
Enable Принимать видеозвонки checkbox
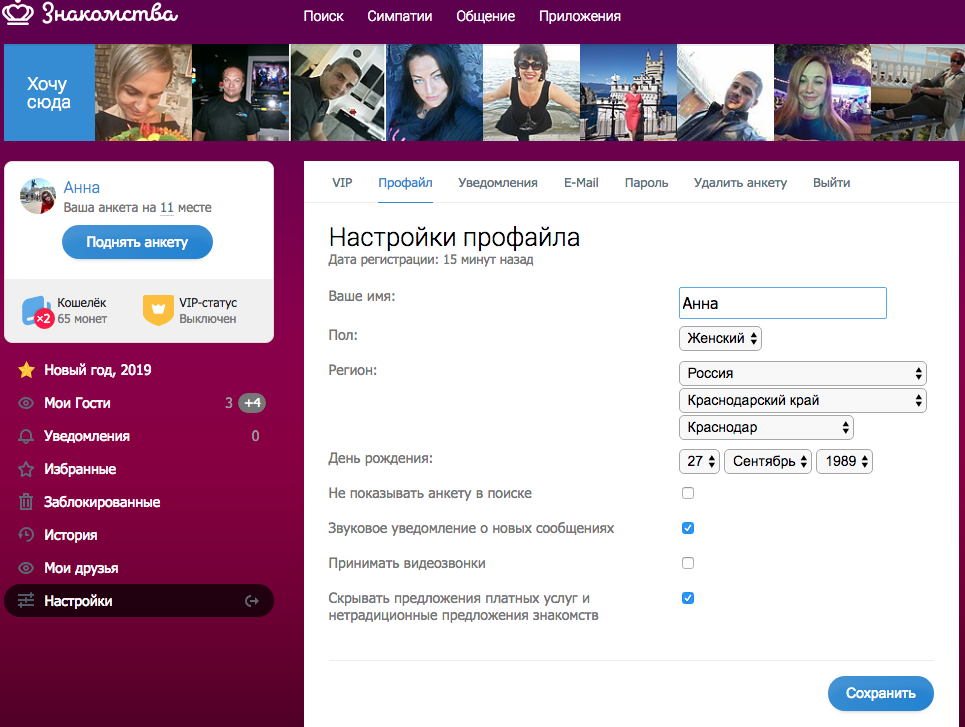[688, 563]
